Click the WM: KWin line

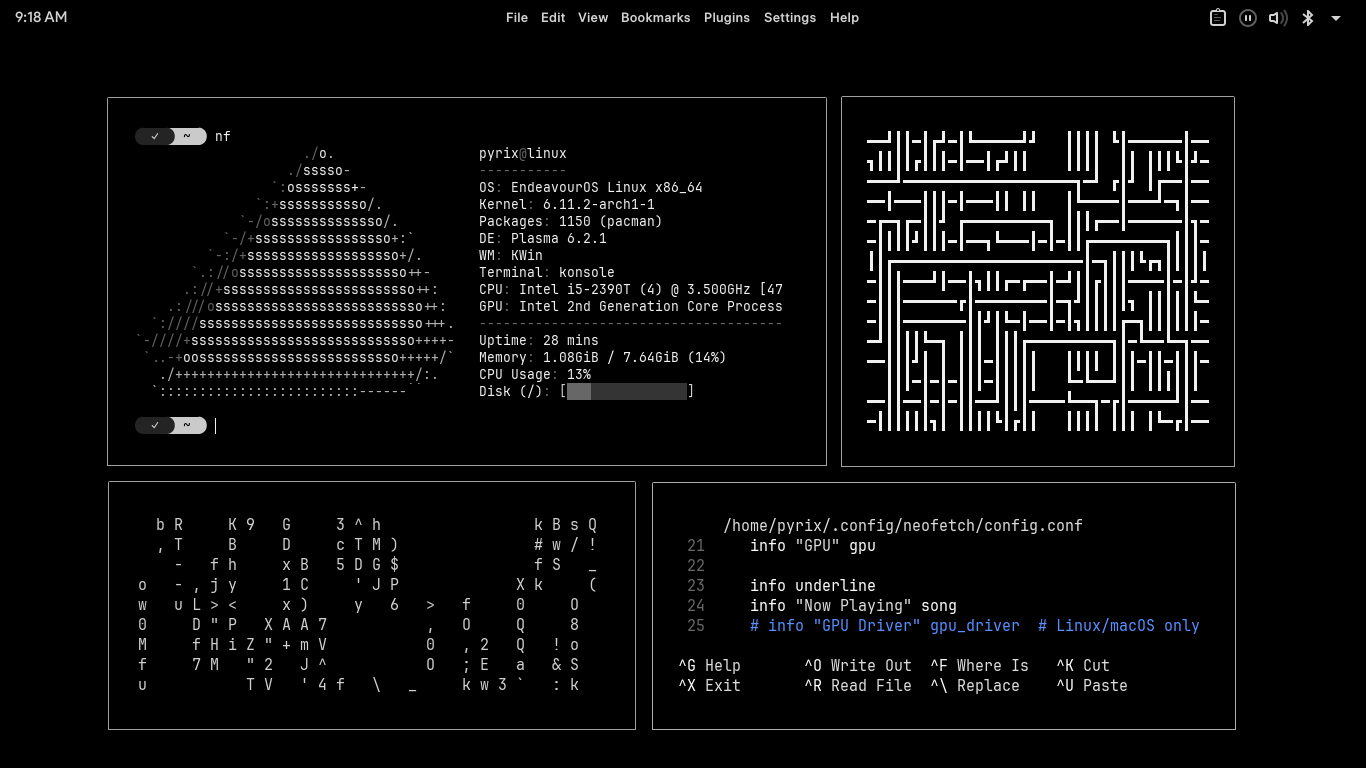pos(511,256)
